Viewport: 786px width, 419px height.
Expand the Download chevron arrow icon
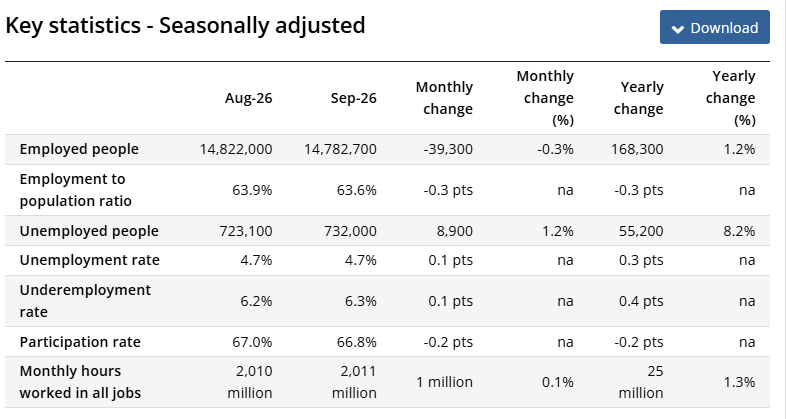[x=677, y=29]
